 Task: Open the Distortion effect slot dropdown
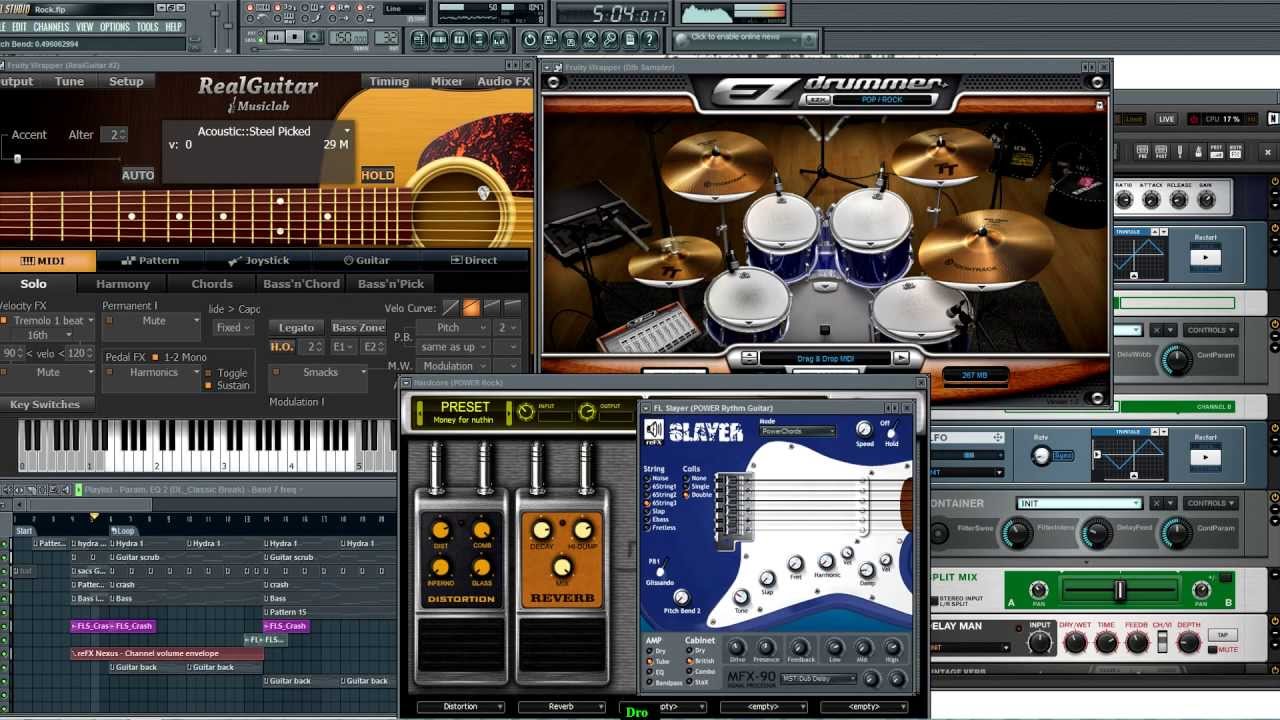coord(461,706)
